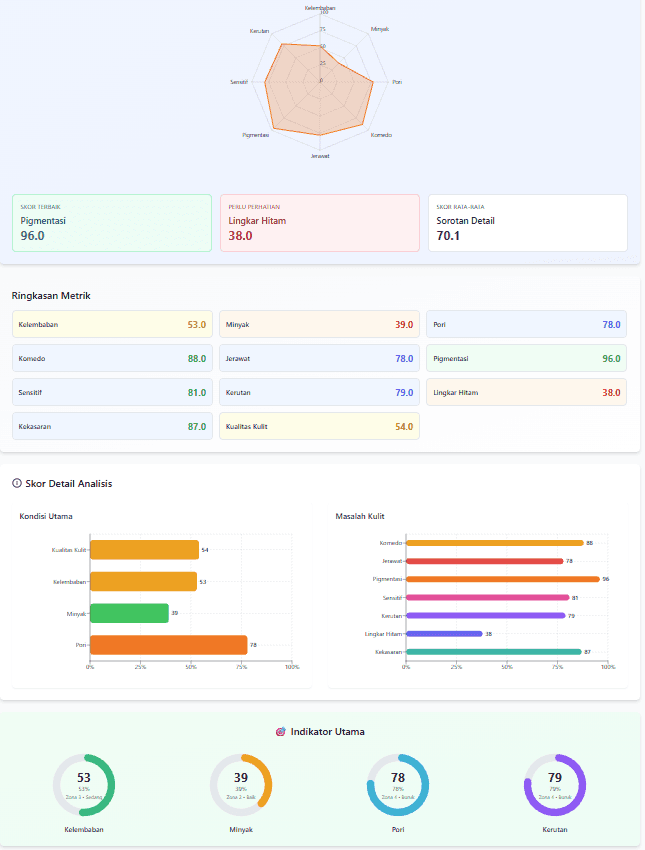This screenshot has width=645, height=850.
Task: Click the target icon beside Indikator Utama
Action: click(x=281, y=731)
